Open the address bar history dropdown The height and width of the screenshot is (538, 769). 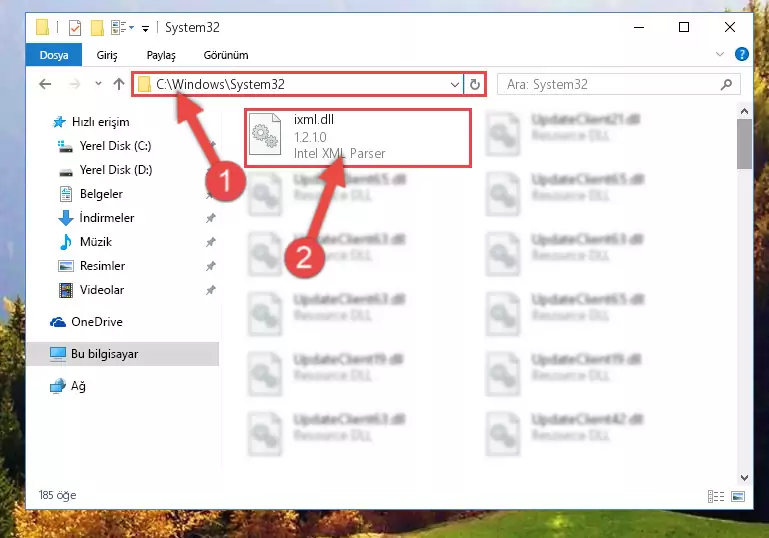tap(455, 84)
